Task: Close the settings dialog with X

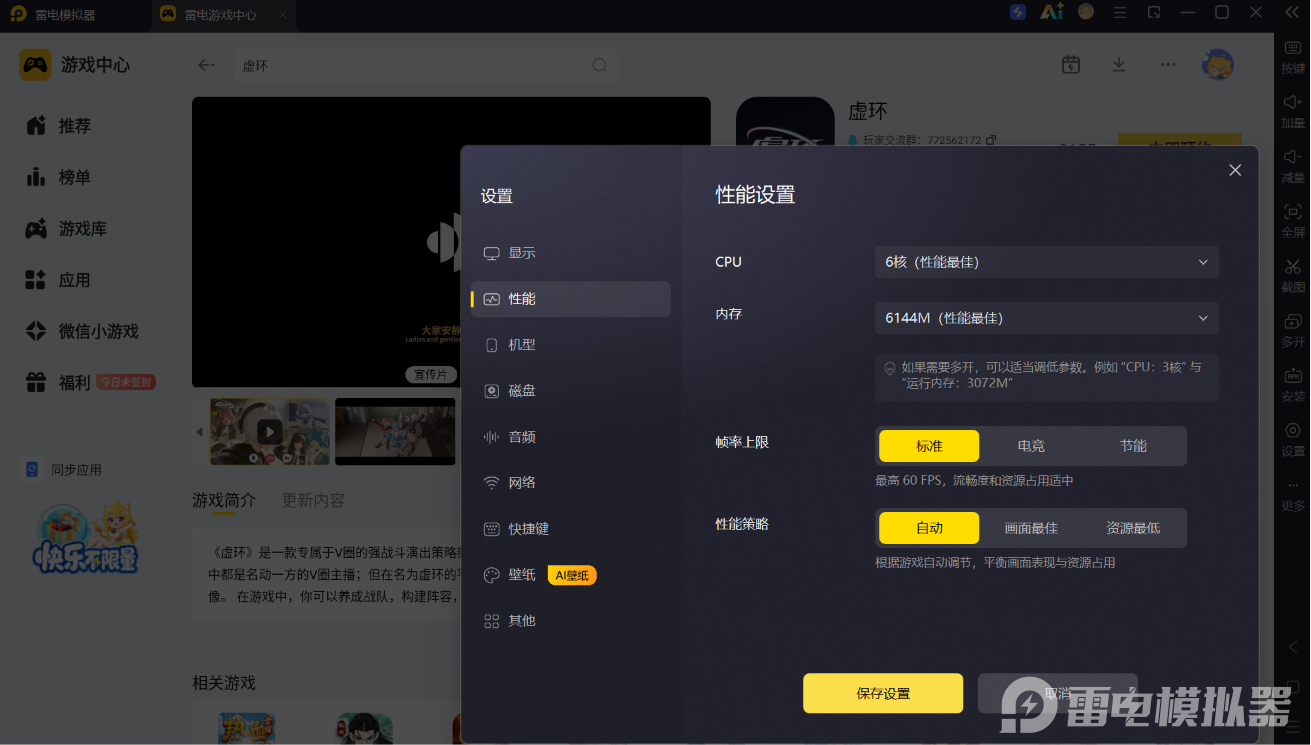Action: coord(1235,170)
